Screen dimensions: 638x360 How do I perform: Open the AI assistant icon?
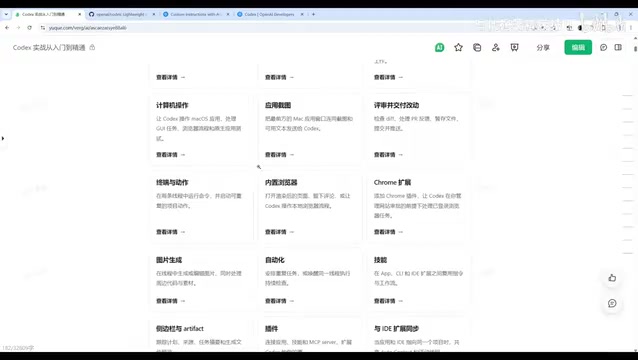point(439,48)
